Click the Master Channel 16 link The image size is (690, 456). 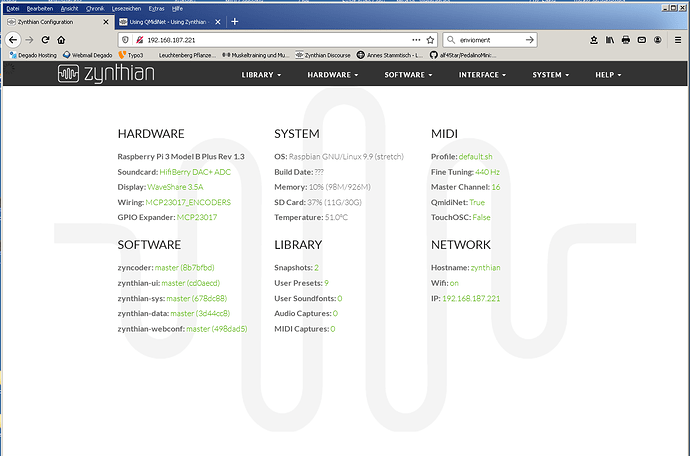tap(495, 187)
